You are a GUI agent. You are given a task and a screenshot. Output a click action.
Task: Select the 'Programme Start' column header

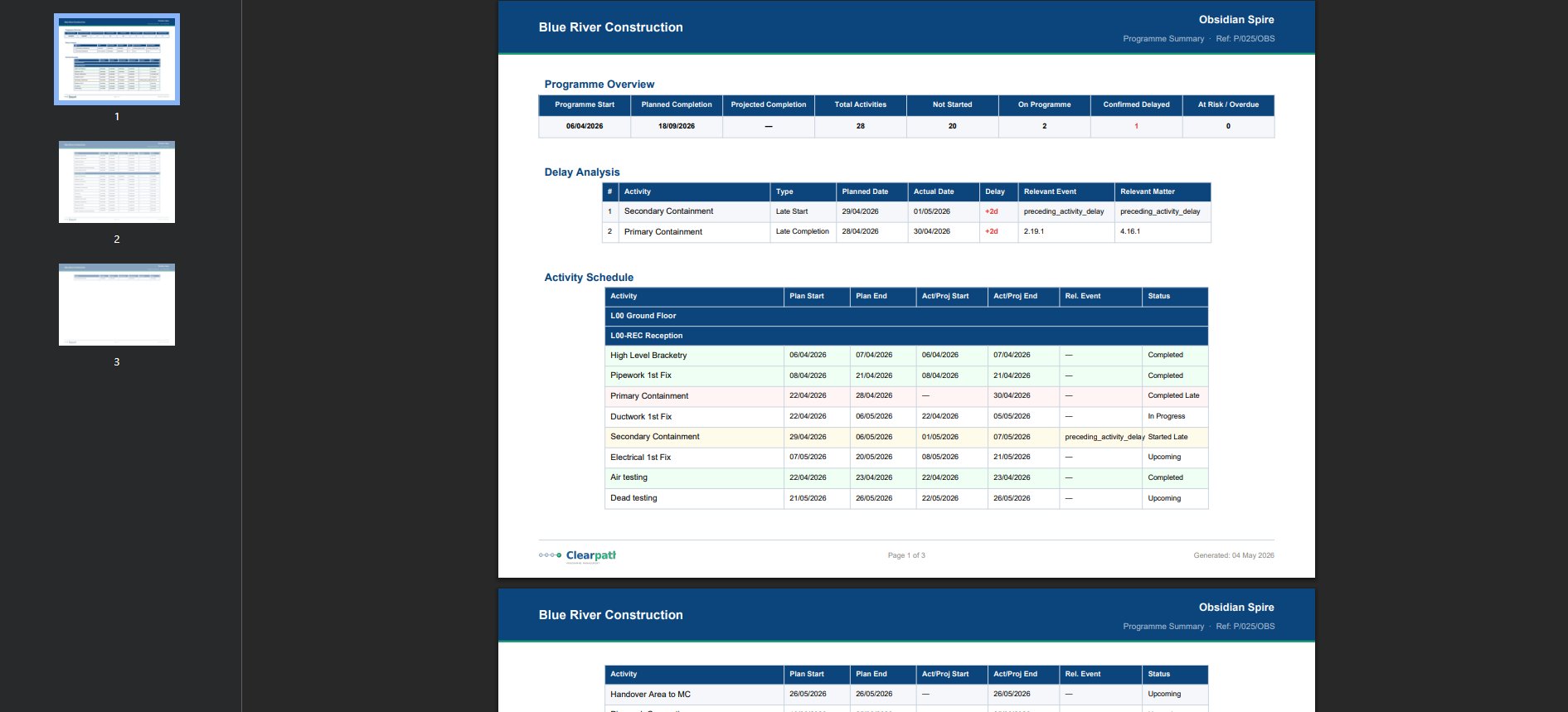point(585,105)
